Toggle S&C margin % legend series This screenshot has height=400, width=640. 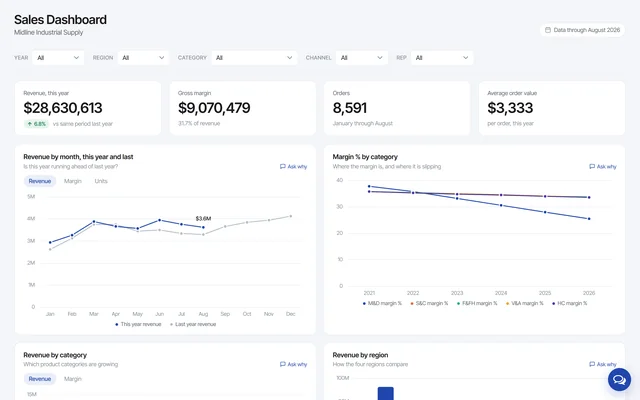coord(429,303)
